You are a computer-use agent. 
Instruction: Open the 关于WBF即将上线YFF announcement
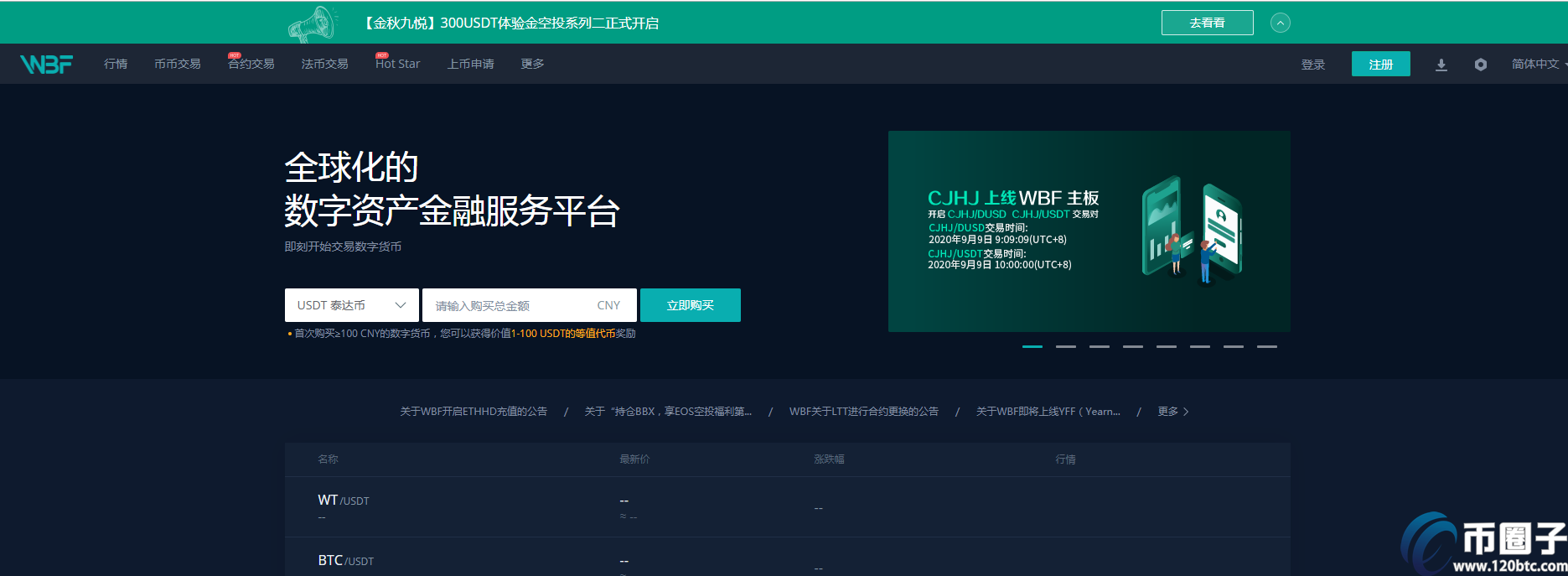pyautogui.click(x=1048, y=412)
